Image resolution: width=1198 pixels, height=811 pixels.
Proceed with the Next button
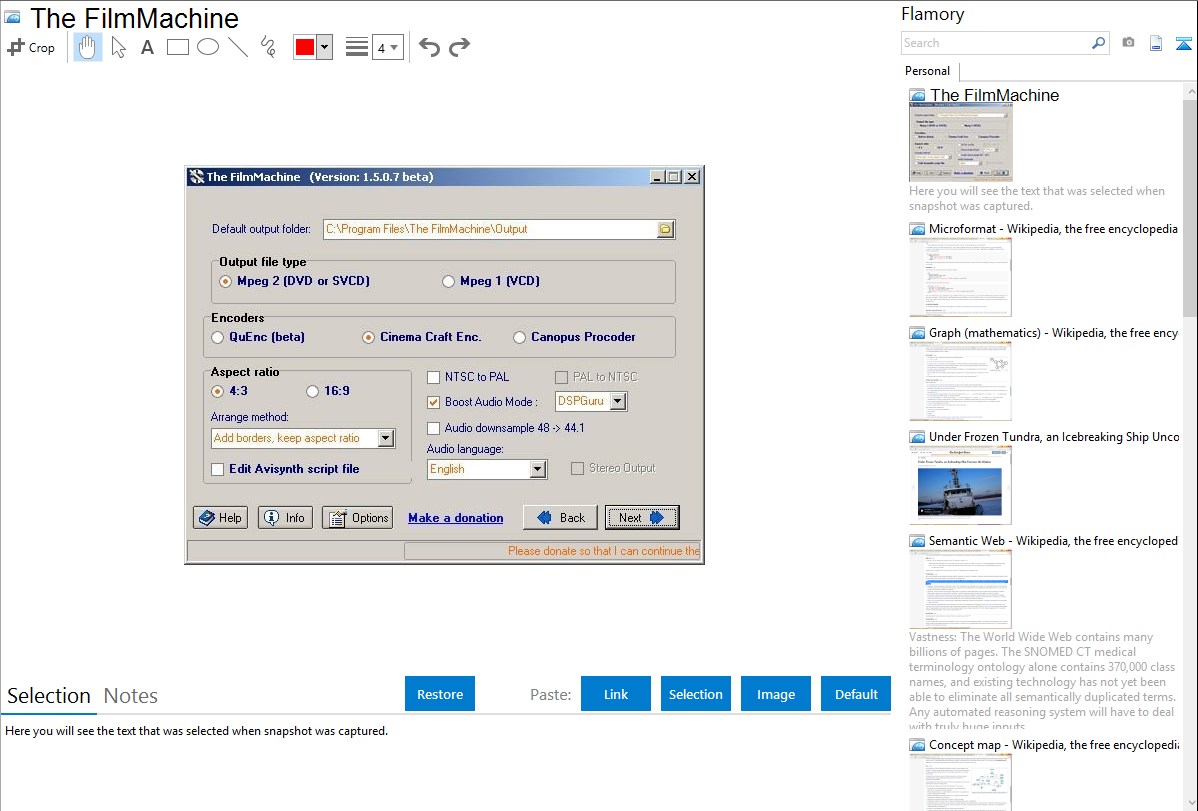(642, 517)
